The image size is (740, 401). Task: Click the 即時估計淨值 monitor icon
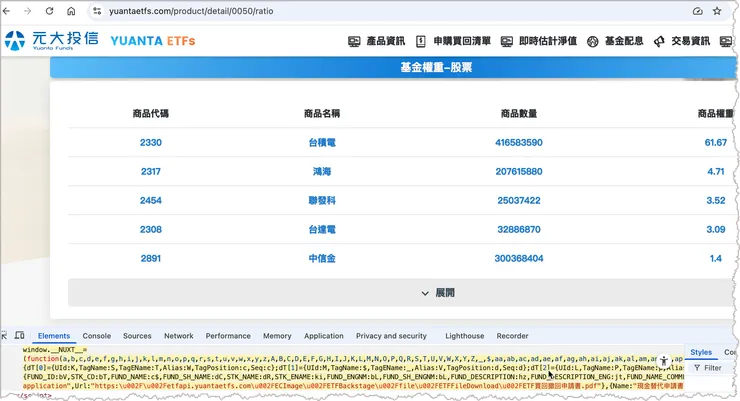pyautogui.click(x=506, y=42)
